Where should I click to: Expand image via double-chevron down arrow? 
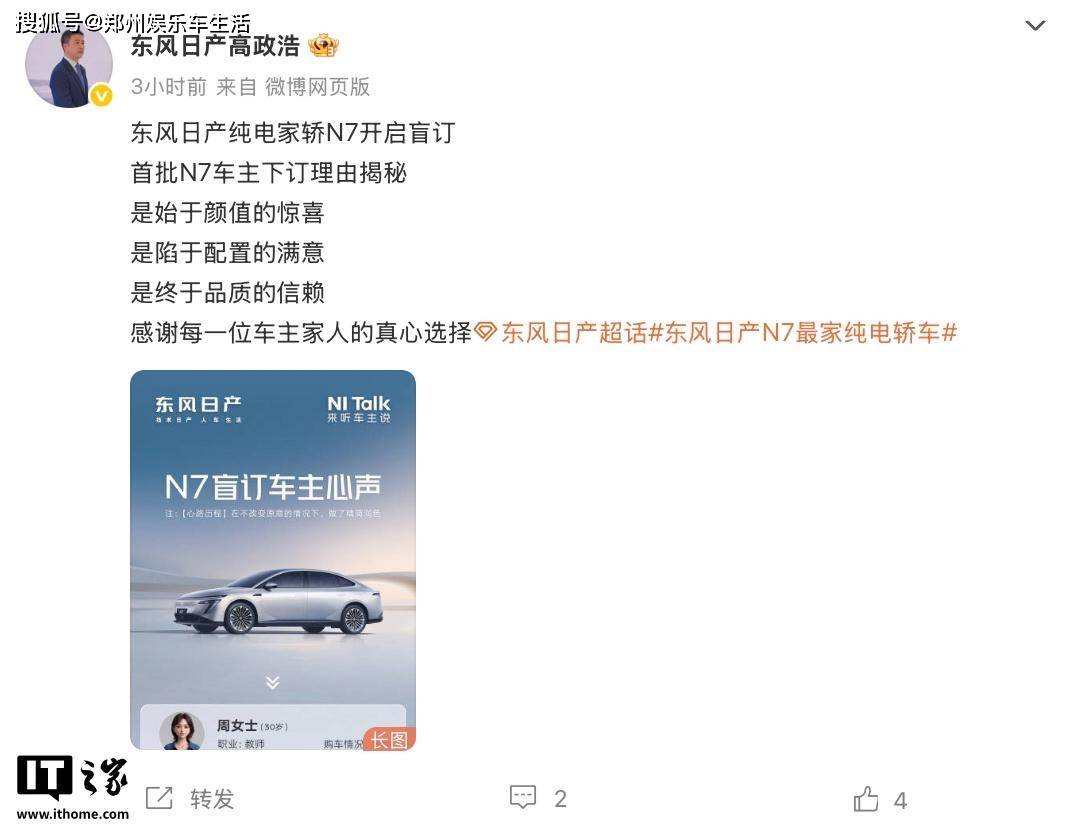coord(272,682)
